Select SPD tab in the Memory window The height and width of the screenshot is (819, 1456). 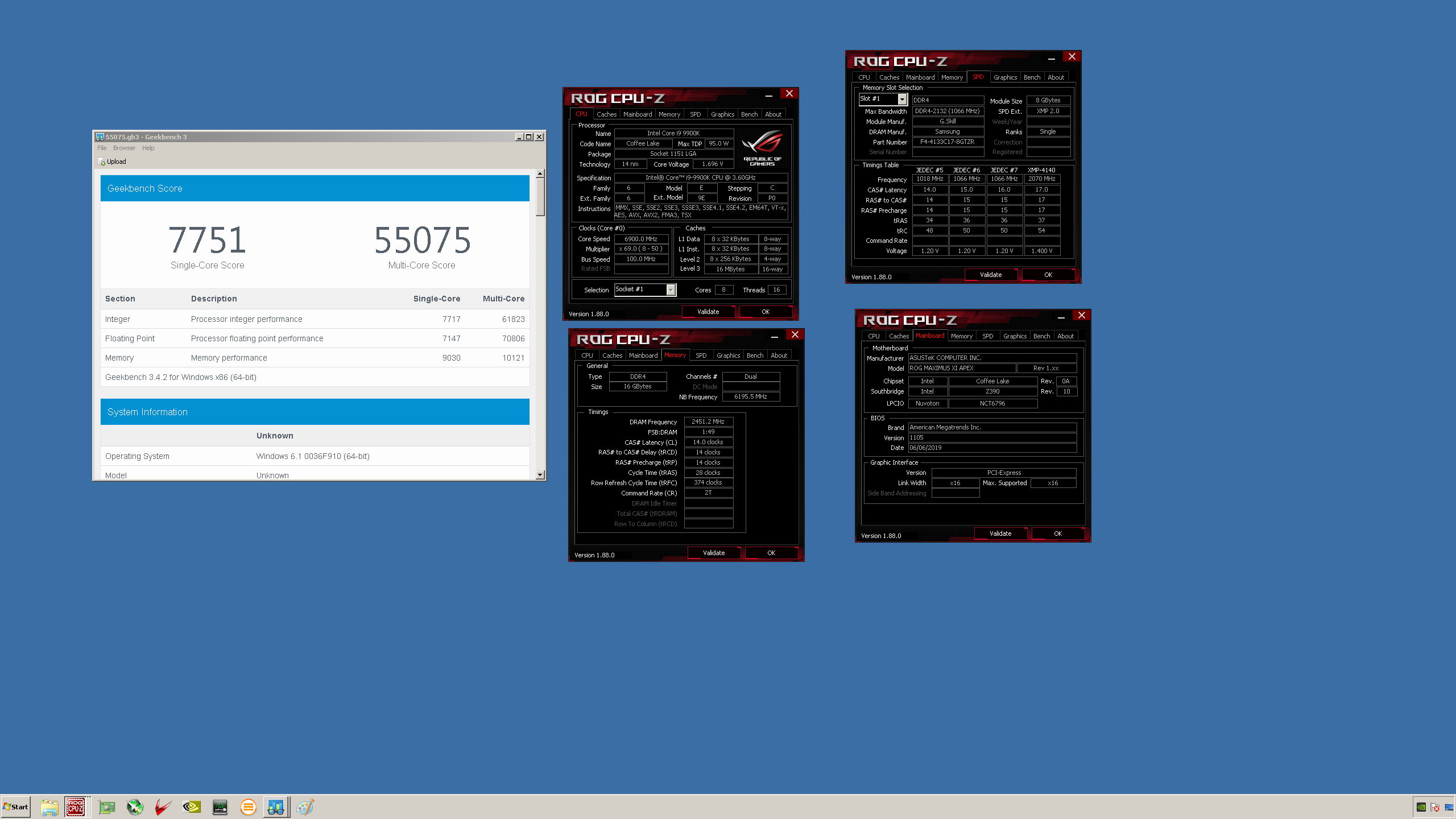click(701, 355)
